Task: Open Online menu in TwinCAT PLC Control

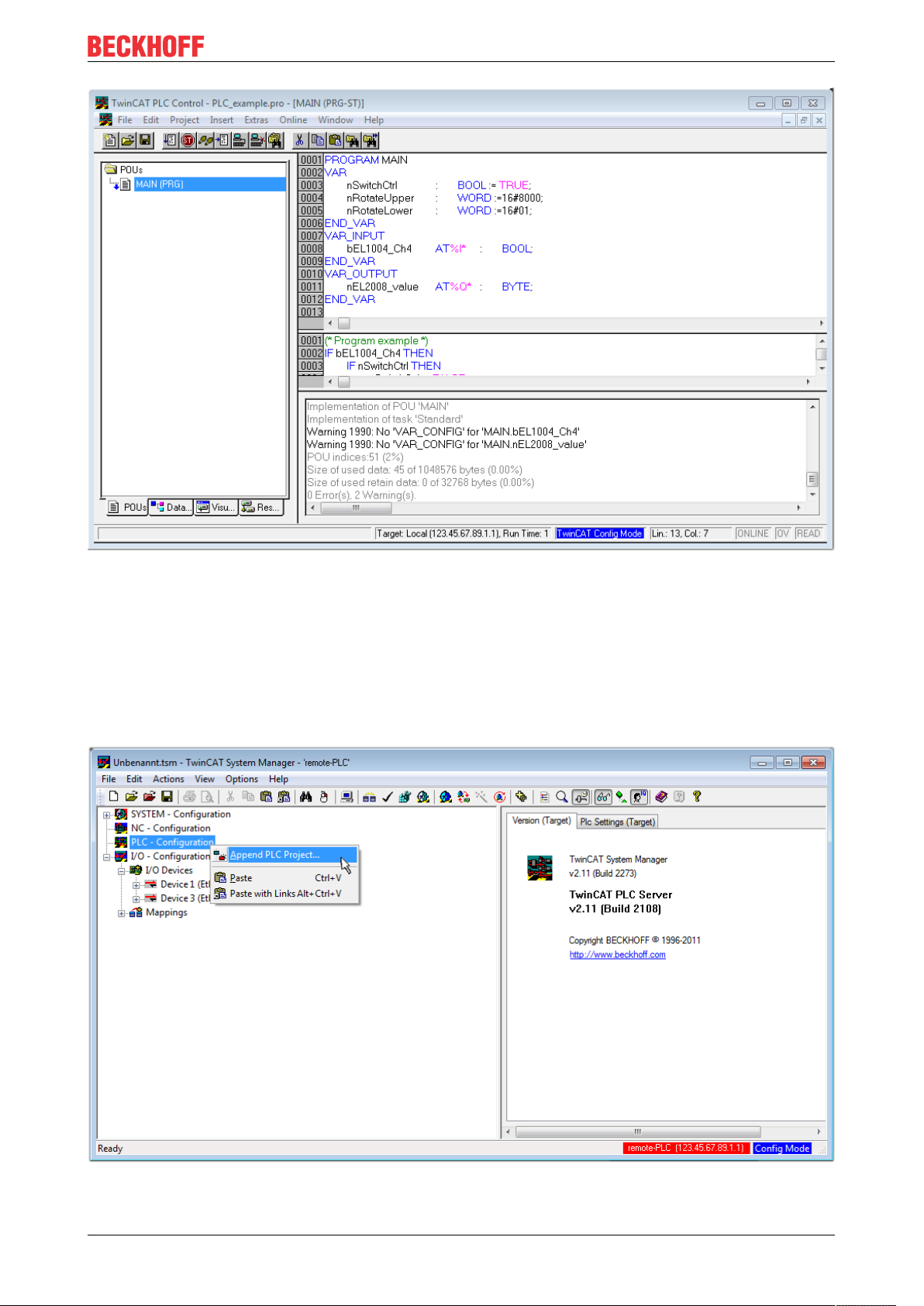Action: (x=293, y=120)
